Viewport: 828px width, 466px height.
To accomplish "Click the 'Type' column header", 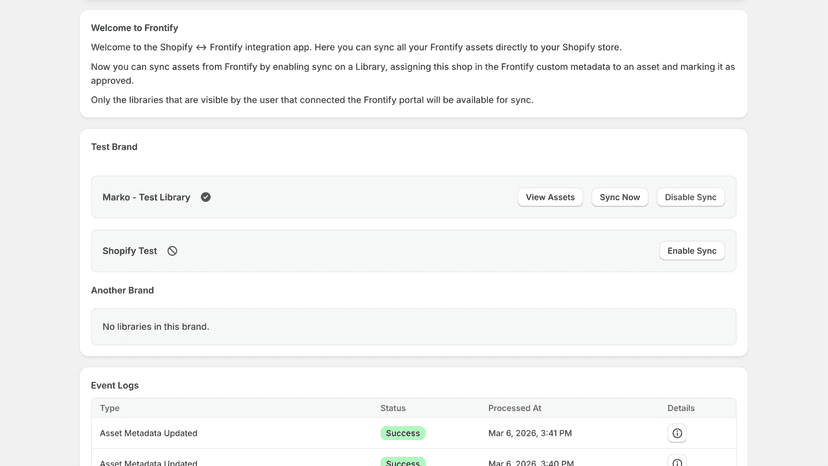I will pyautogui.click(x=109, y=408).
